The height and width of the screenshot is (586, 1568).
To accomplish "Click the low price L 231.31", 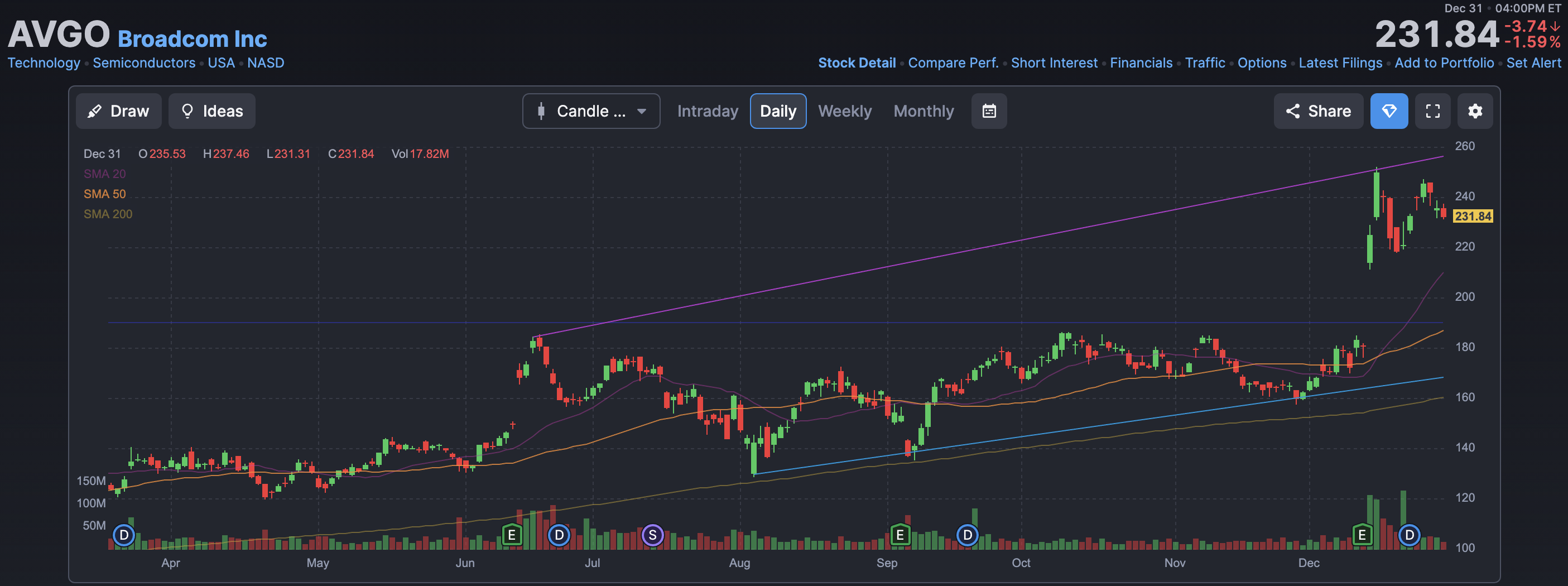I will [288, 154].
